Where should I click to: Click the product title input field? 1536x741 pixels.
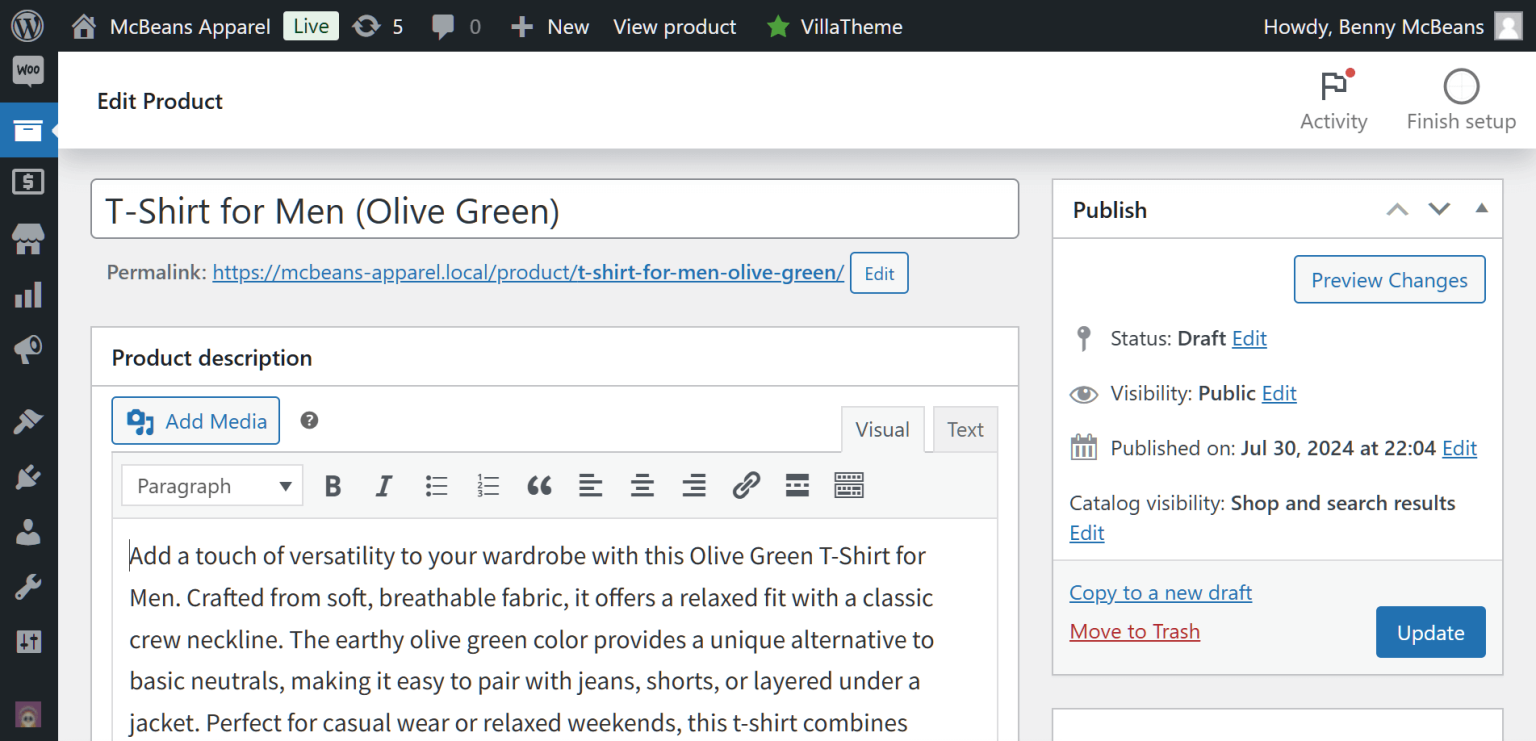point(554,210)
